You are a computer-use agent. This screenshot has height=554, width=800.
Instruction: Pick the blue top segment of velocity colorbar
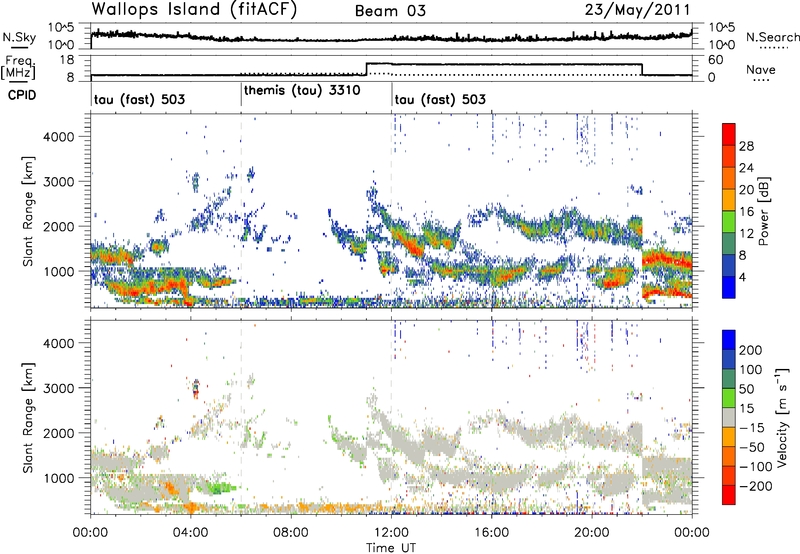[x=729, y=340]
